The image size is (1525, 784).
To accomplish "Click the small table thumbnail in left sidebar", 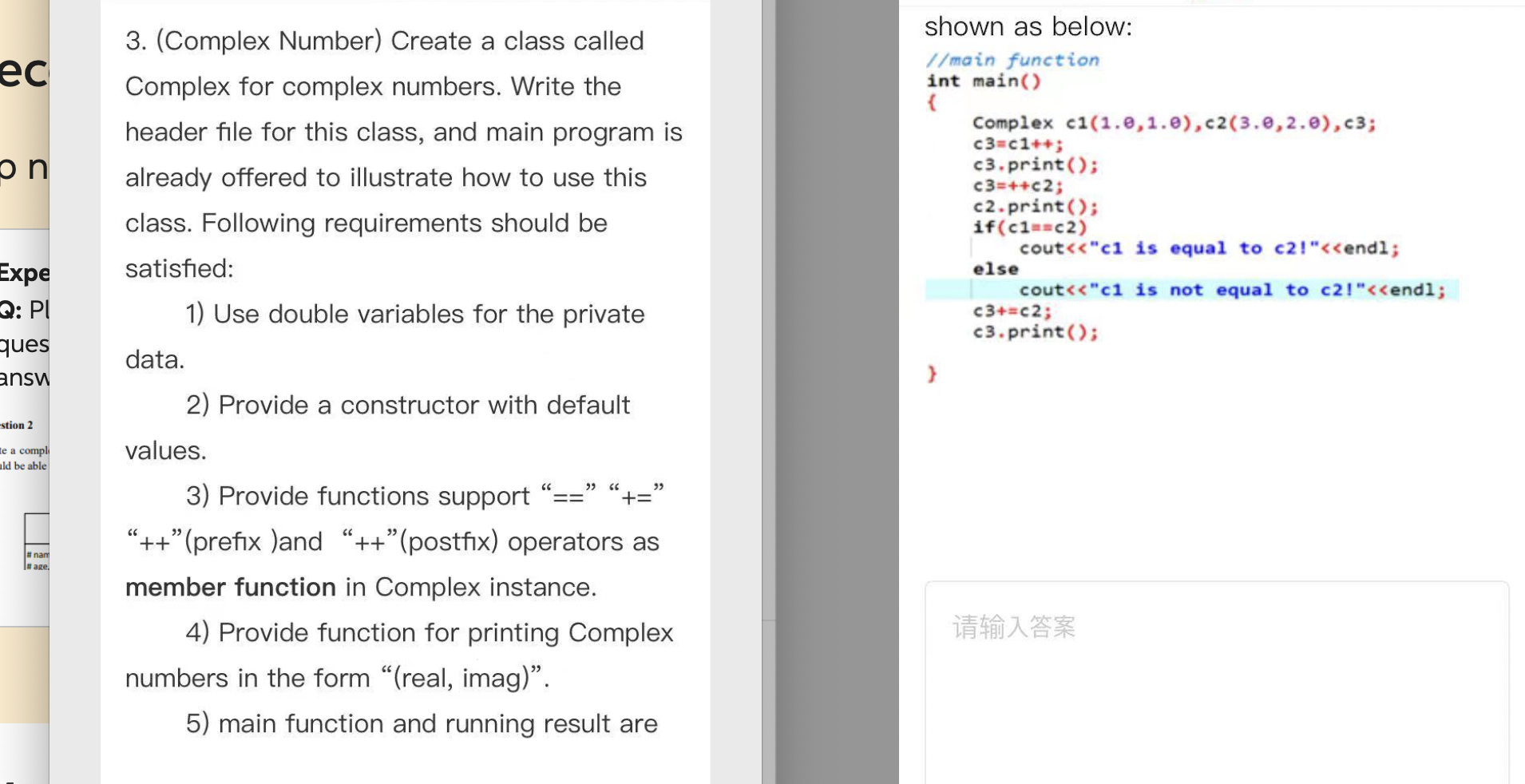I will 38,541.
